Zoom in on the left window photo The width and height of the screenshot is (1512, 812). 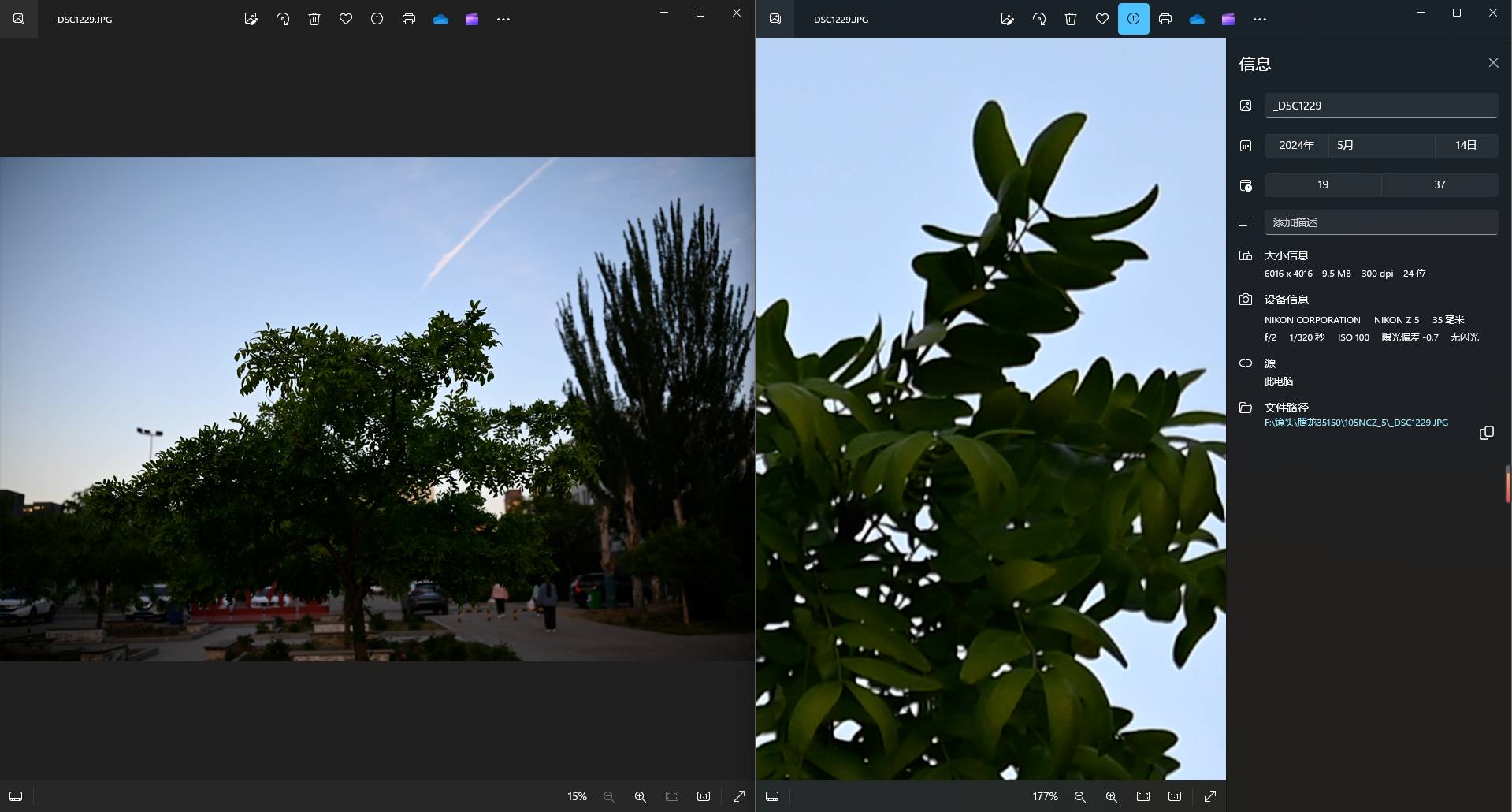641,796
